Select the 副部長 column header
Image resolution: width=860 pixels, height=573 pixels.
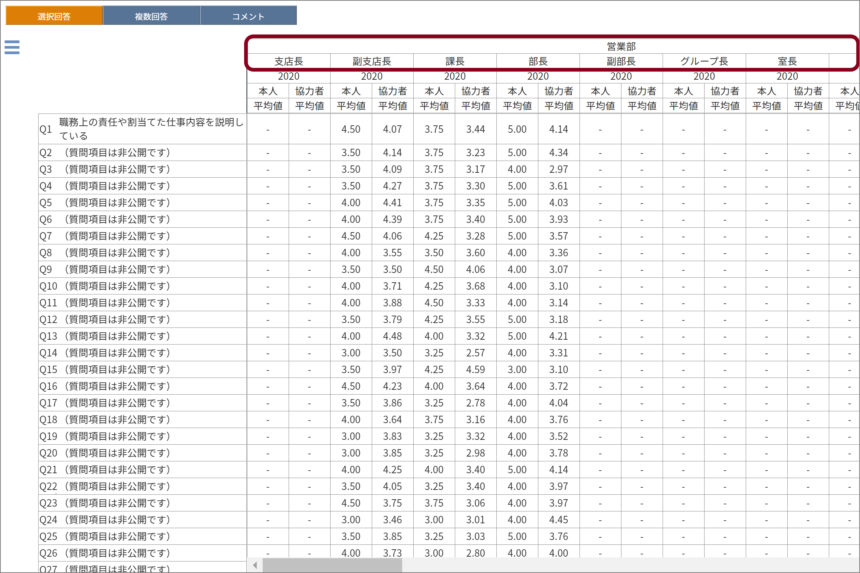point(621,61)
